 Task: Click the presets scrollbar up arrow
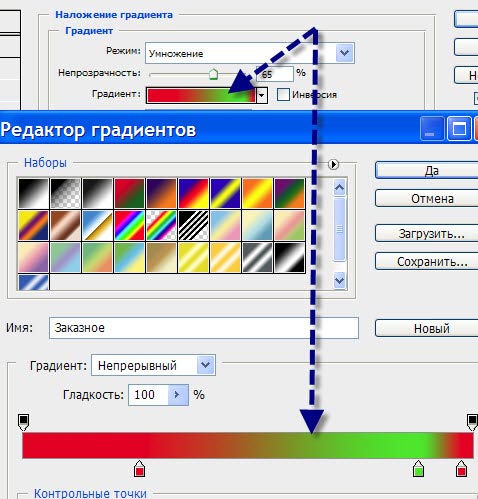tap(339, 188)
